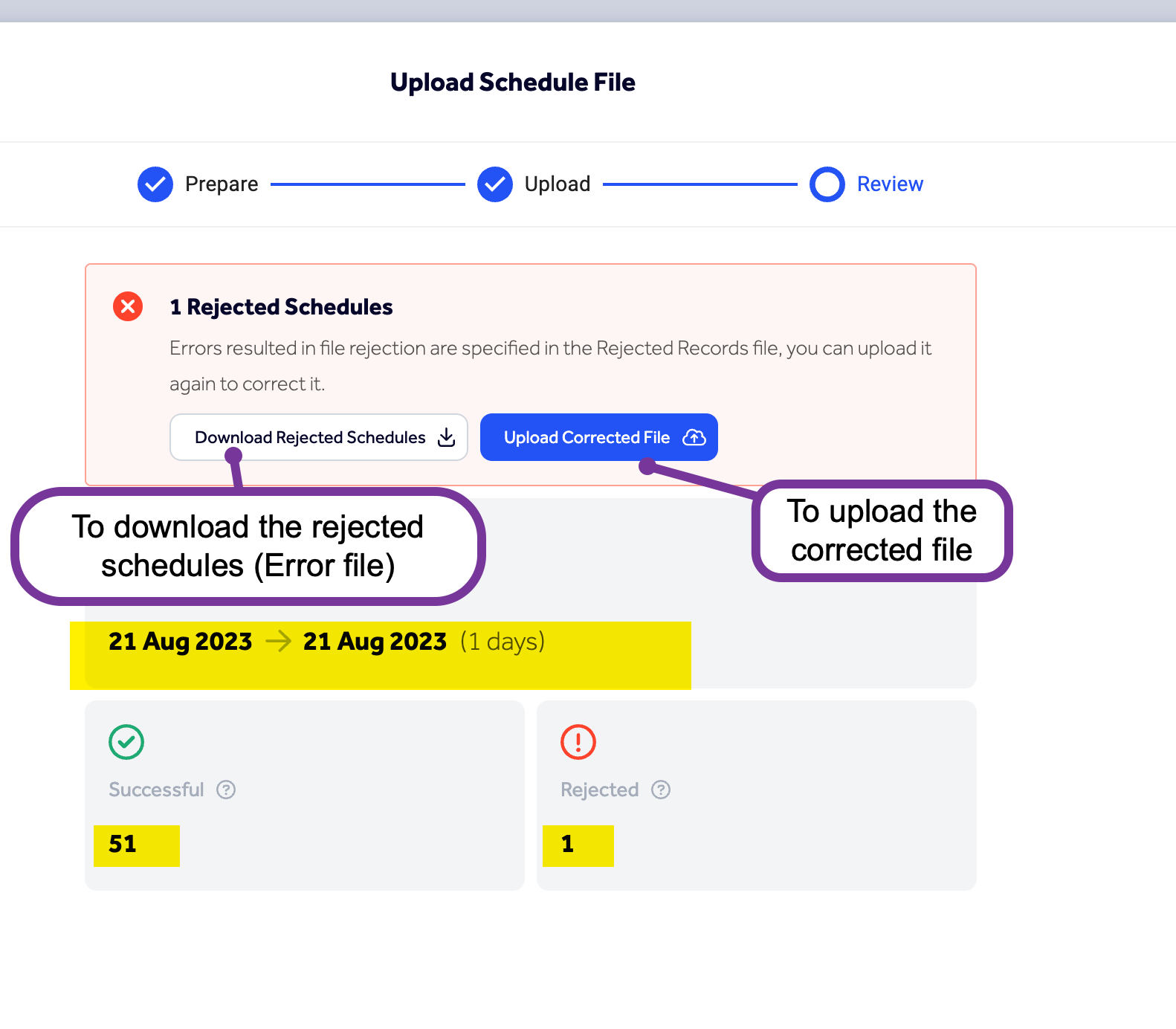Click the Upload Schedule File title

tap(512, 82)
